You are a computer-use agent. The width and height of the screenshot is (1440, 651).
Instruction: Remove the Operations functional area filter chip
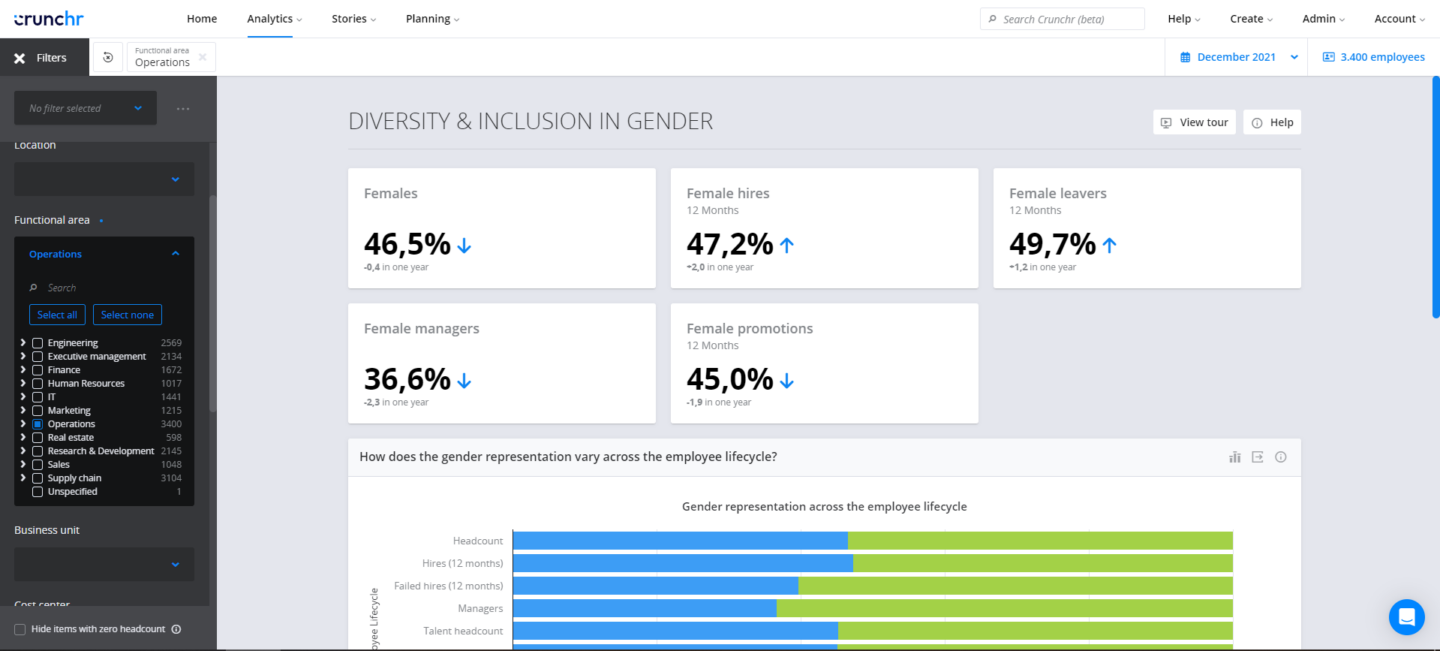202,58
